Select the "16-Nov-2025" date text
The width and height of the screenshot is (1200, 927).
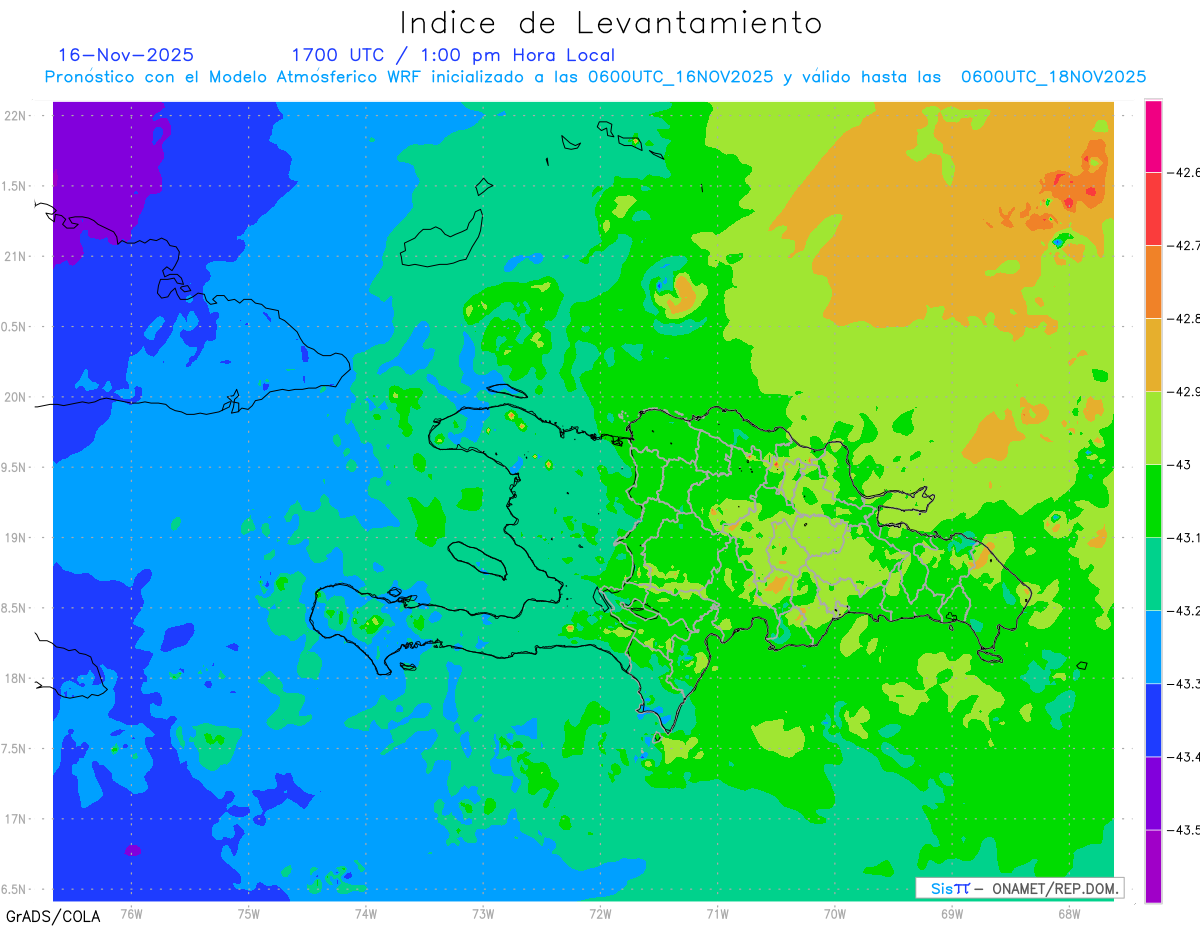[126, 55]
